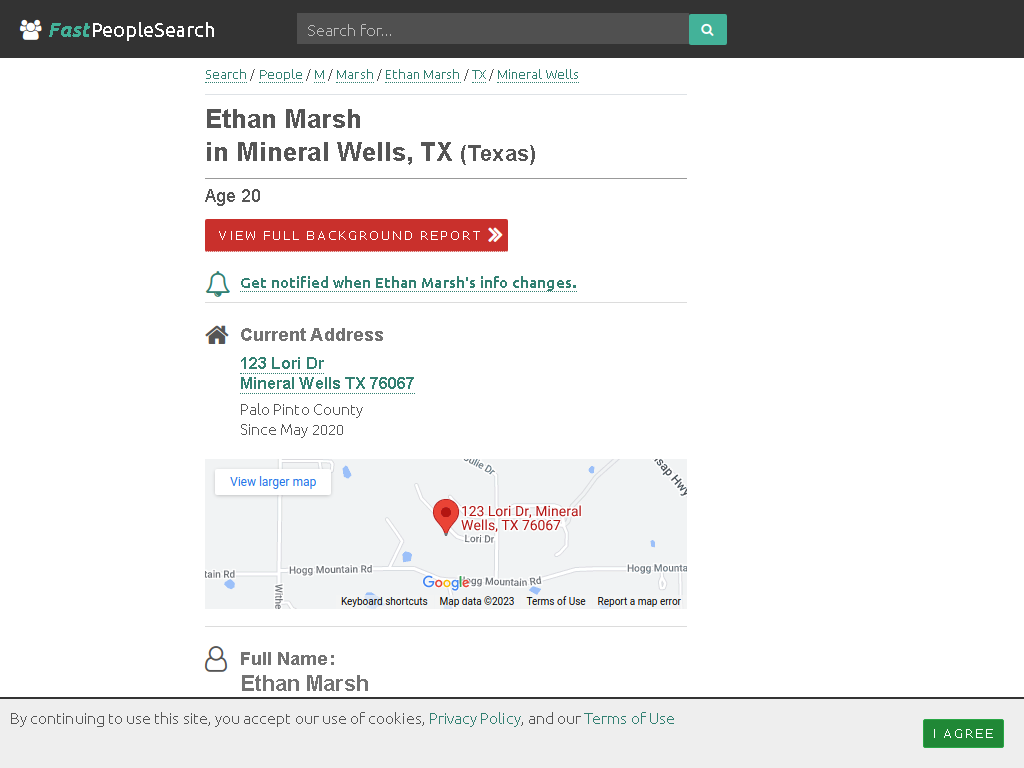Click View Full Background Report button
Screen dimensions: 1024x768
pyautogui.click(x=357, y=235)
